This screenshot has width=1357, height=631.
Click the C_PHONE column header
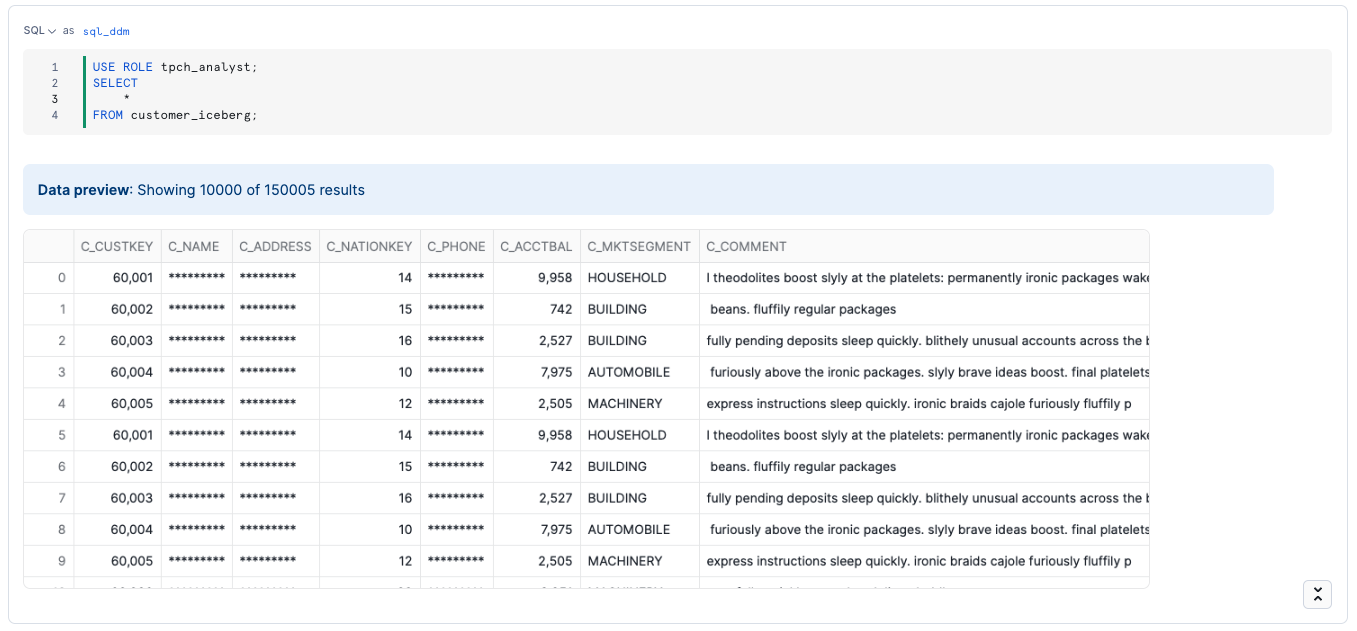point(457,246)
